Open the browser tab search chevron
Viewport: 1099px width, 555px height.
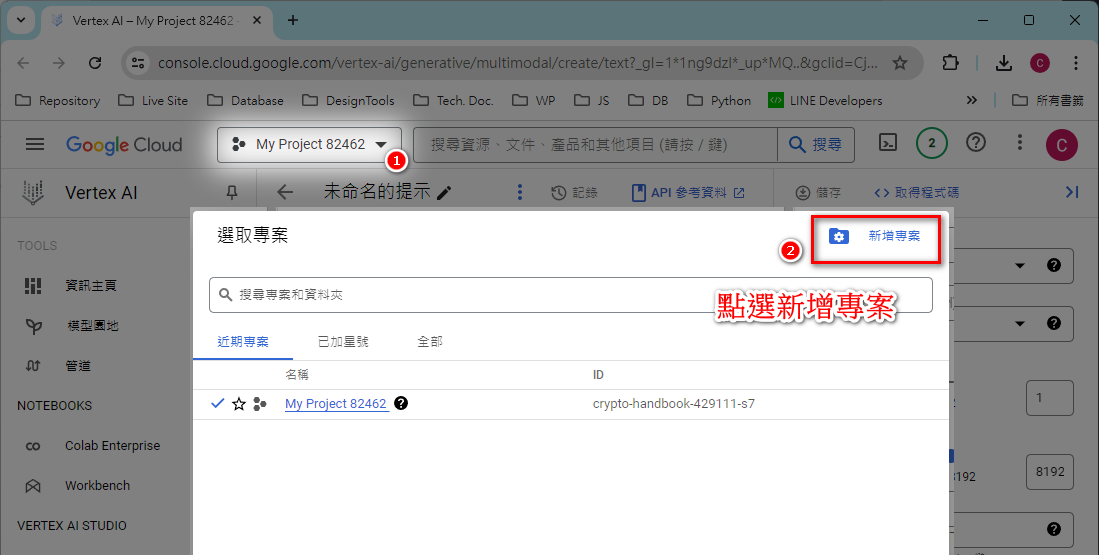click(x=20, y=20)
